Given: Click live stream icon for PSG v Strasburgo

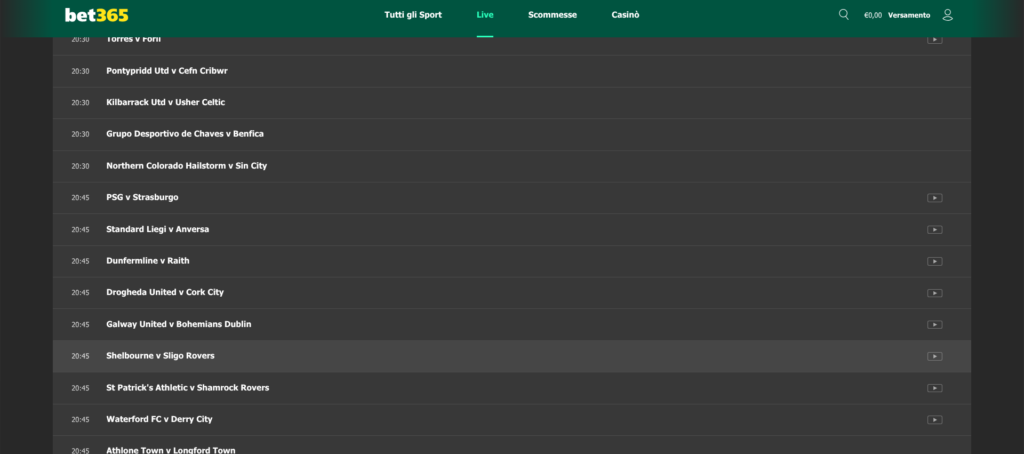Looking at the screenshot, I should point(934,198).
